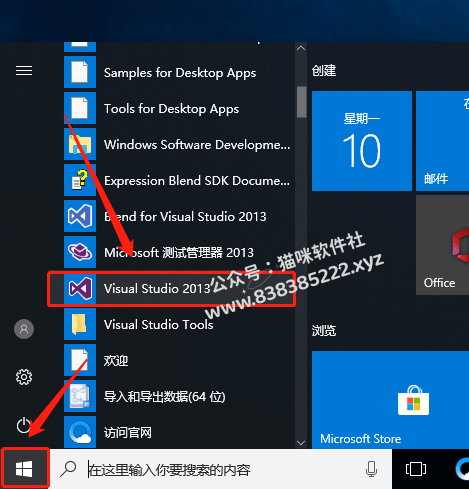469x489 pixels.
Task: Open the Visual Studio Tools folder
Action: click(179, 325)
